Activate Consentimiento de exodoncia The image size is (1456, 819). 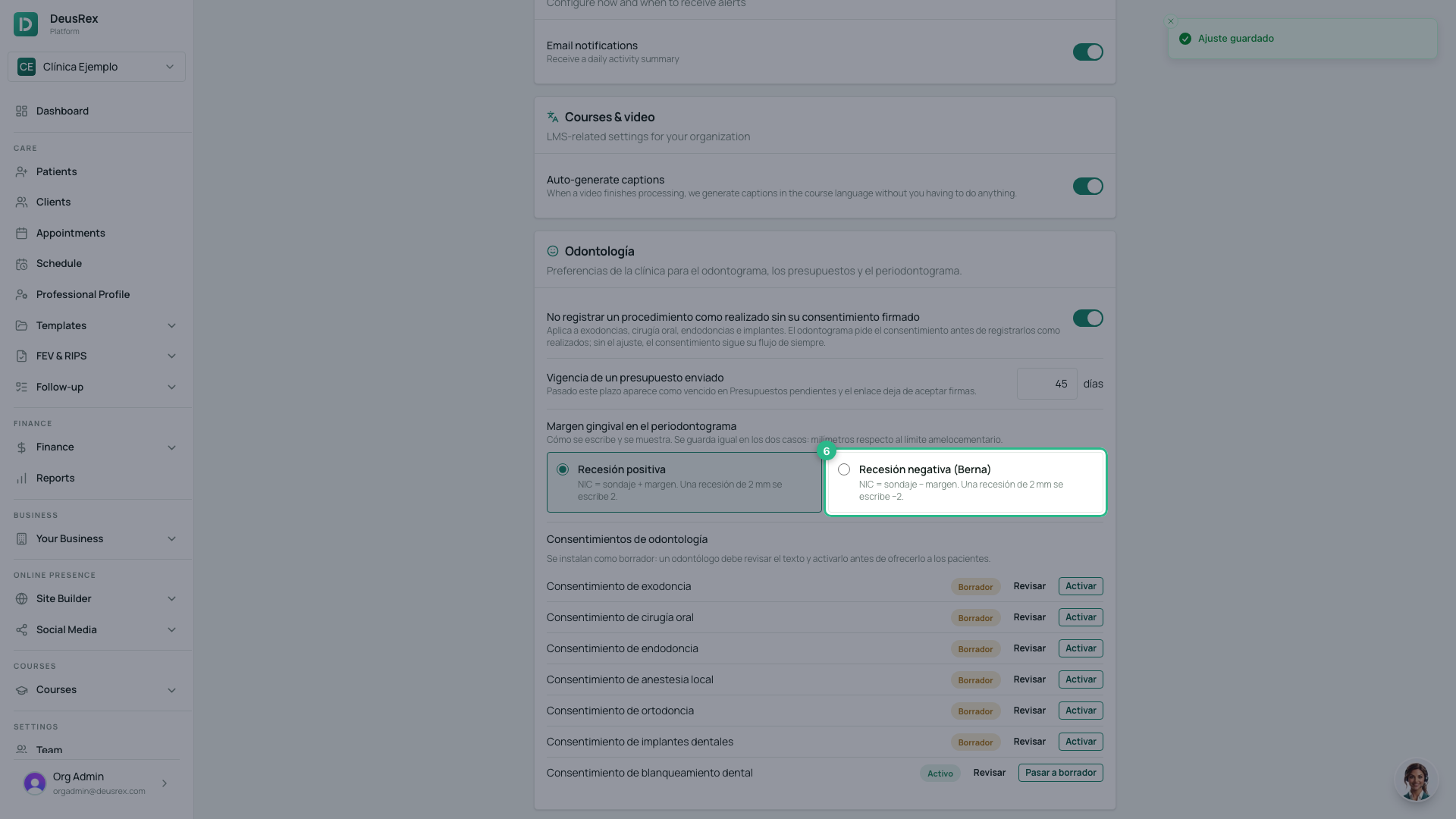(x=1081, y=586)
